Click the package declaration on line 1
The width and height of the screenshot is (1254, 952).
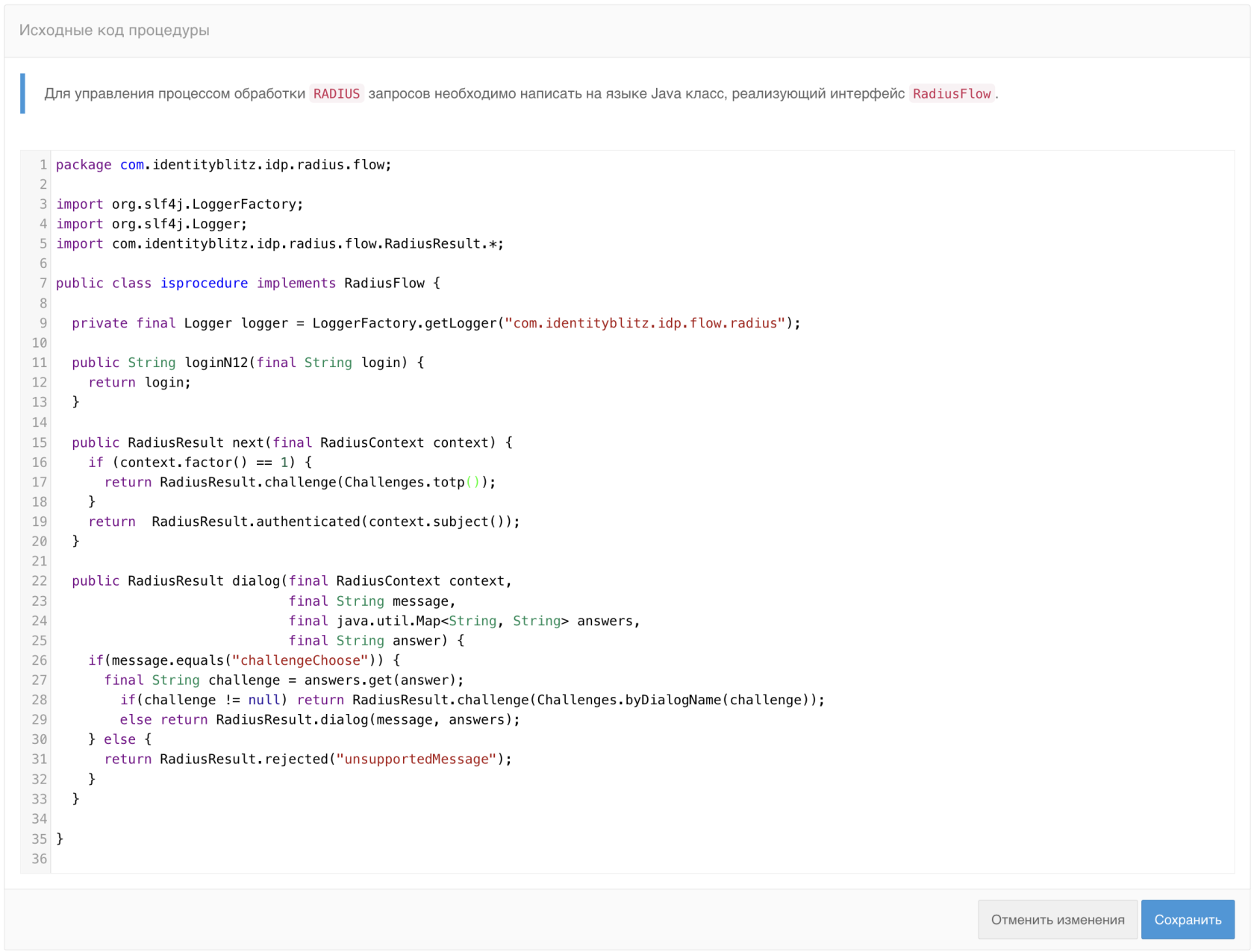(223, 165)
